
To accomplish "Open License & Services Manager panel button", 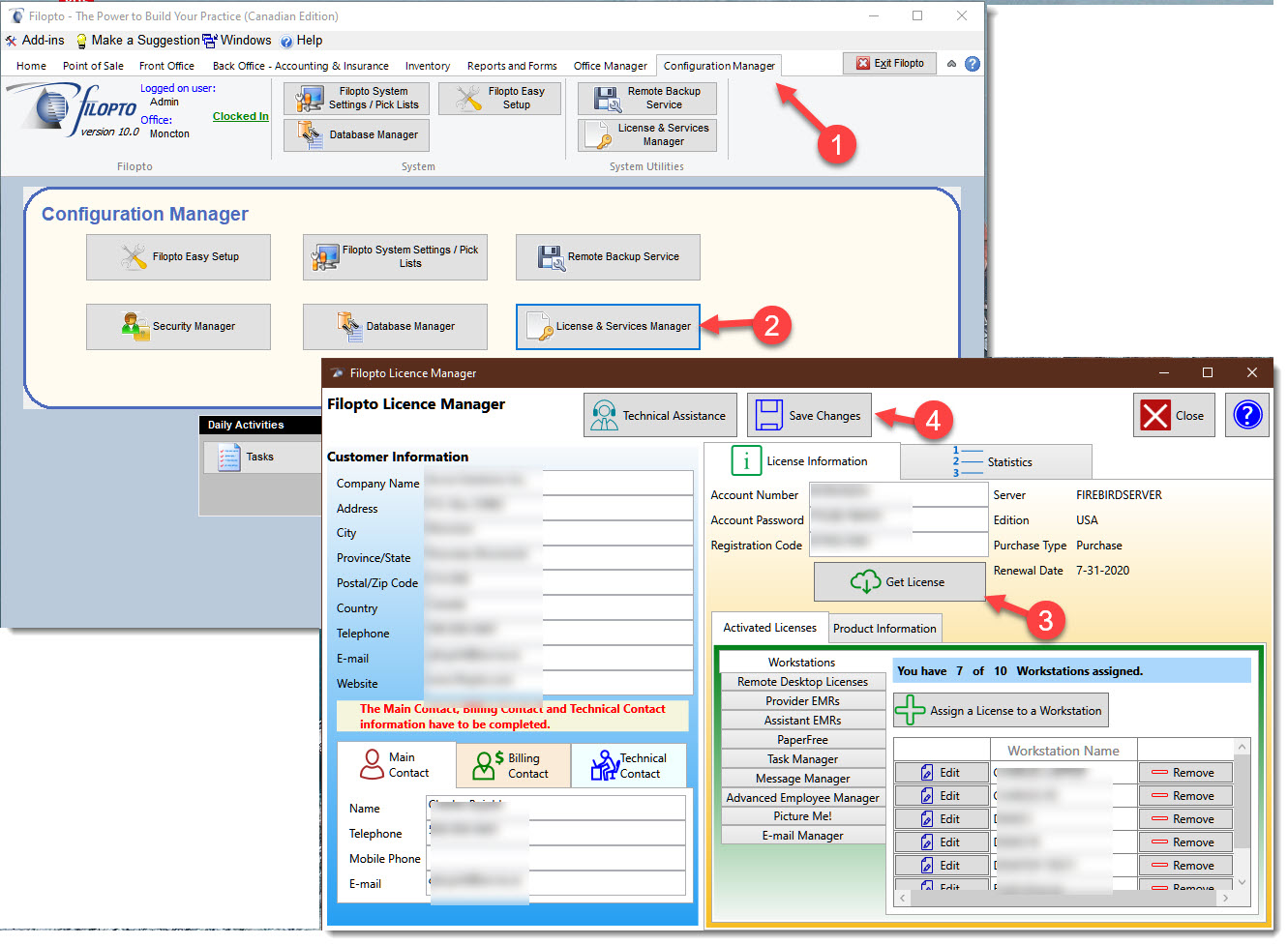I will [x=608, y=327].
